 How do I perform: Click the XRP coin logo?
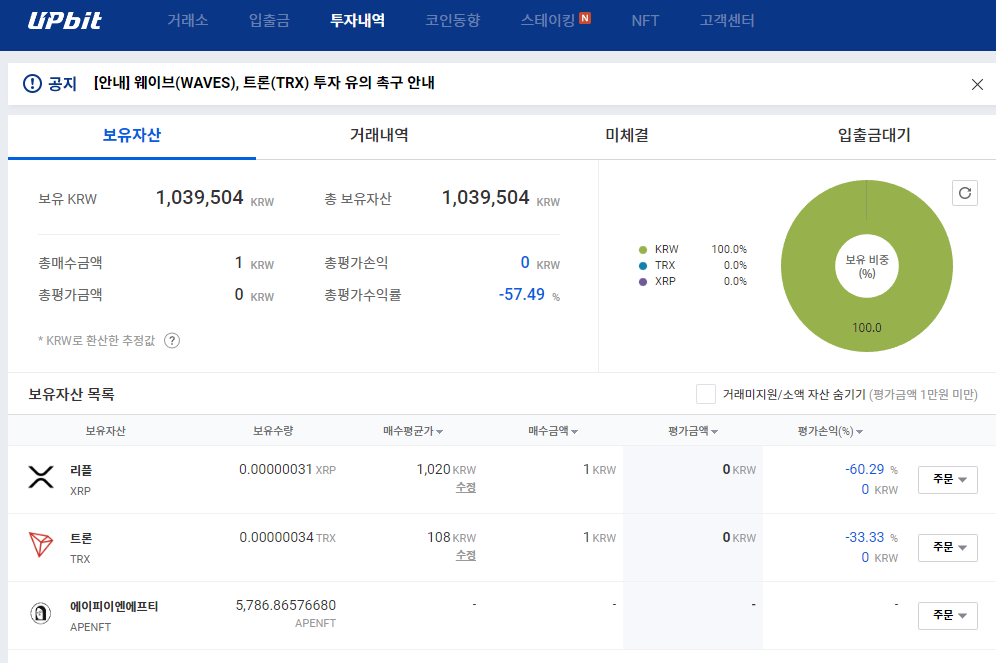pos(41,477)
